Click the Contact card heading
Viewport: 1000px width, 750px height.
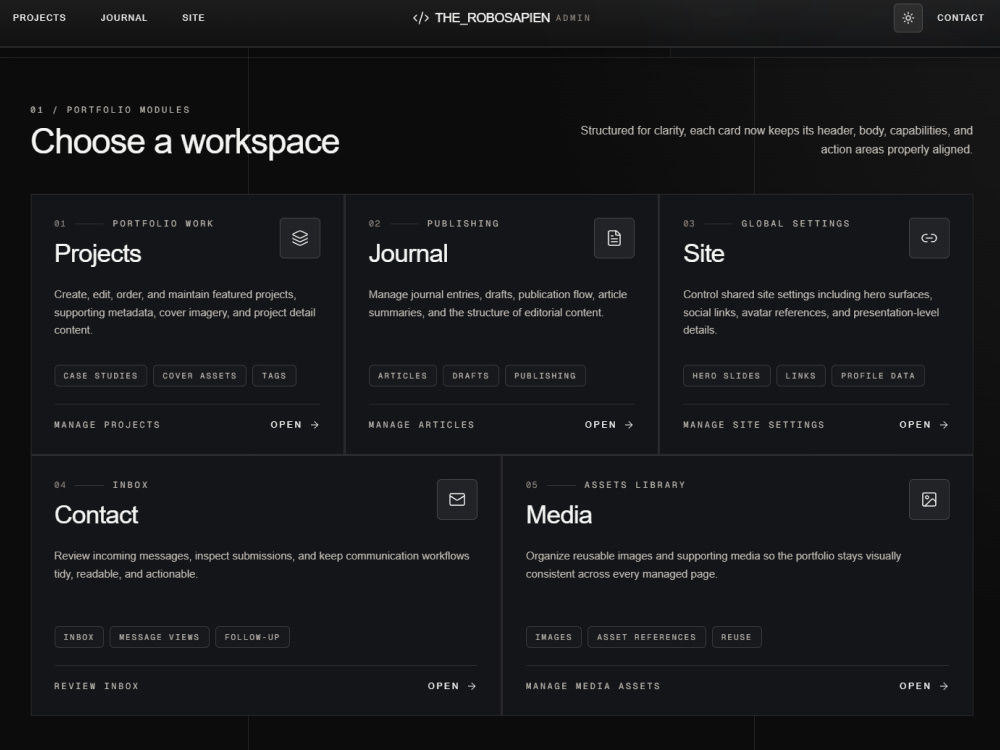(96, 515)
